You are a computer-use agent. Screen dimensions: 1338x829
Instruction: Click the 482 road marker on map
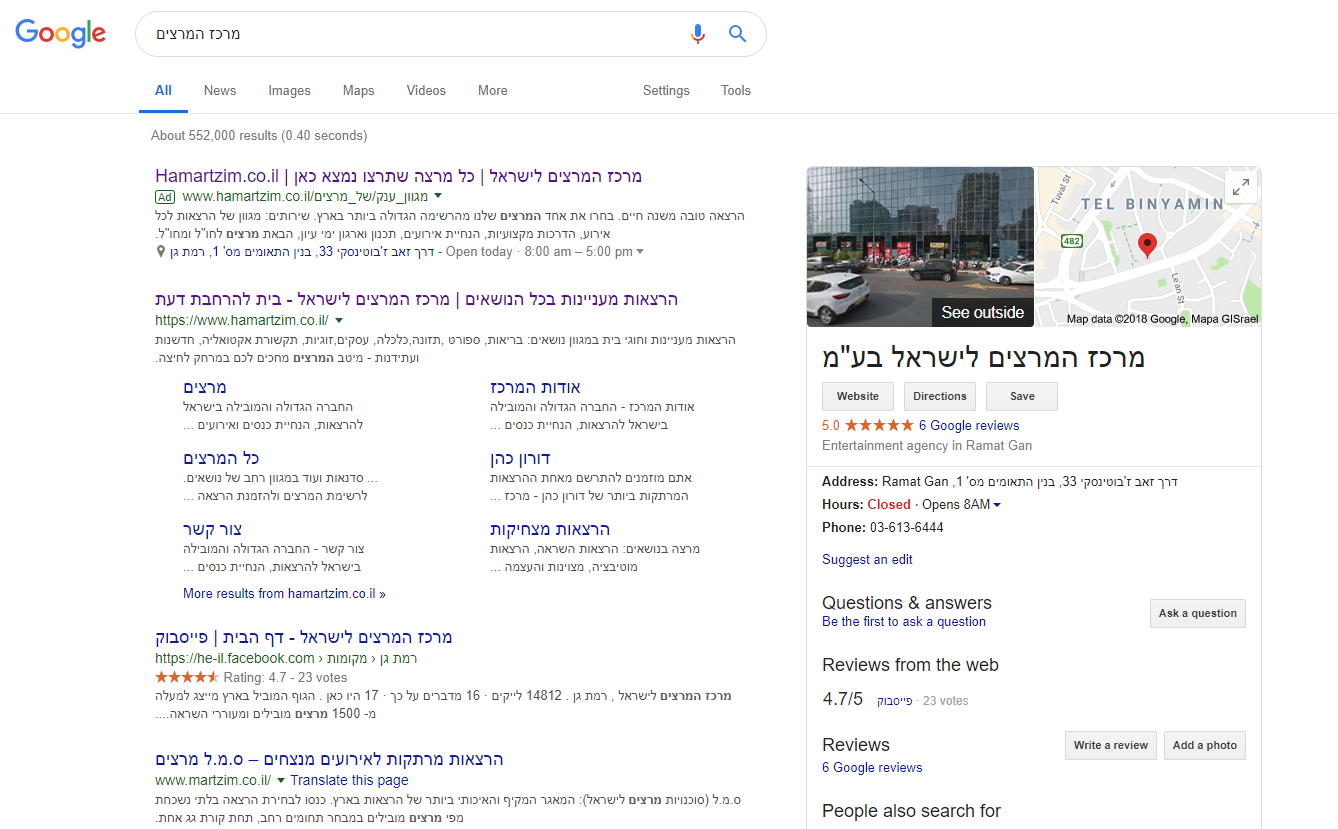pyautogui.click(x=1072, y=240)
